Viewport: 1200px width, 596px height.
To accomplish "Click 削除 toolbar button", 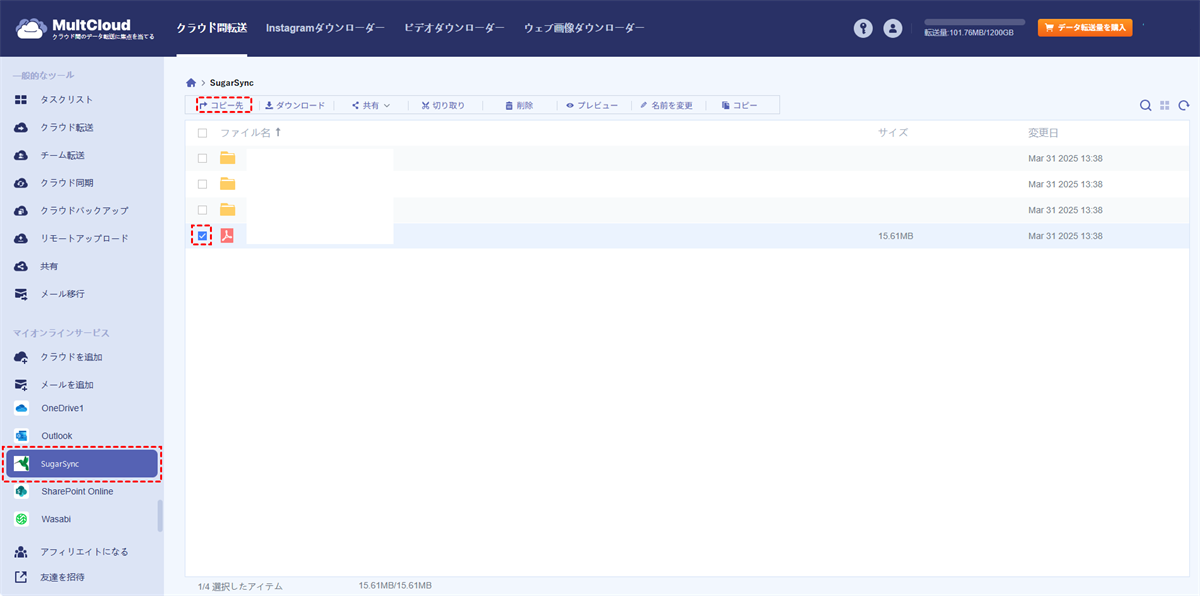I will 519,105.
